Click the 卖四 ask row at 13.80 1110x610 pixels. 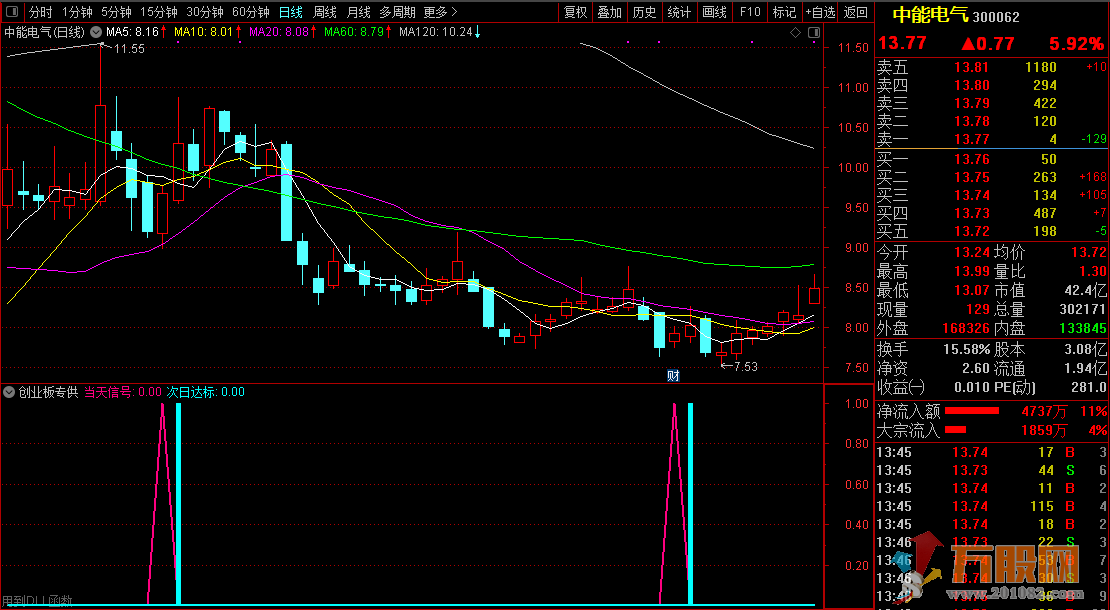point(991,86)
